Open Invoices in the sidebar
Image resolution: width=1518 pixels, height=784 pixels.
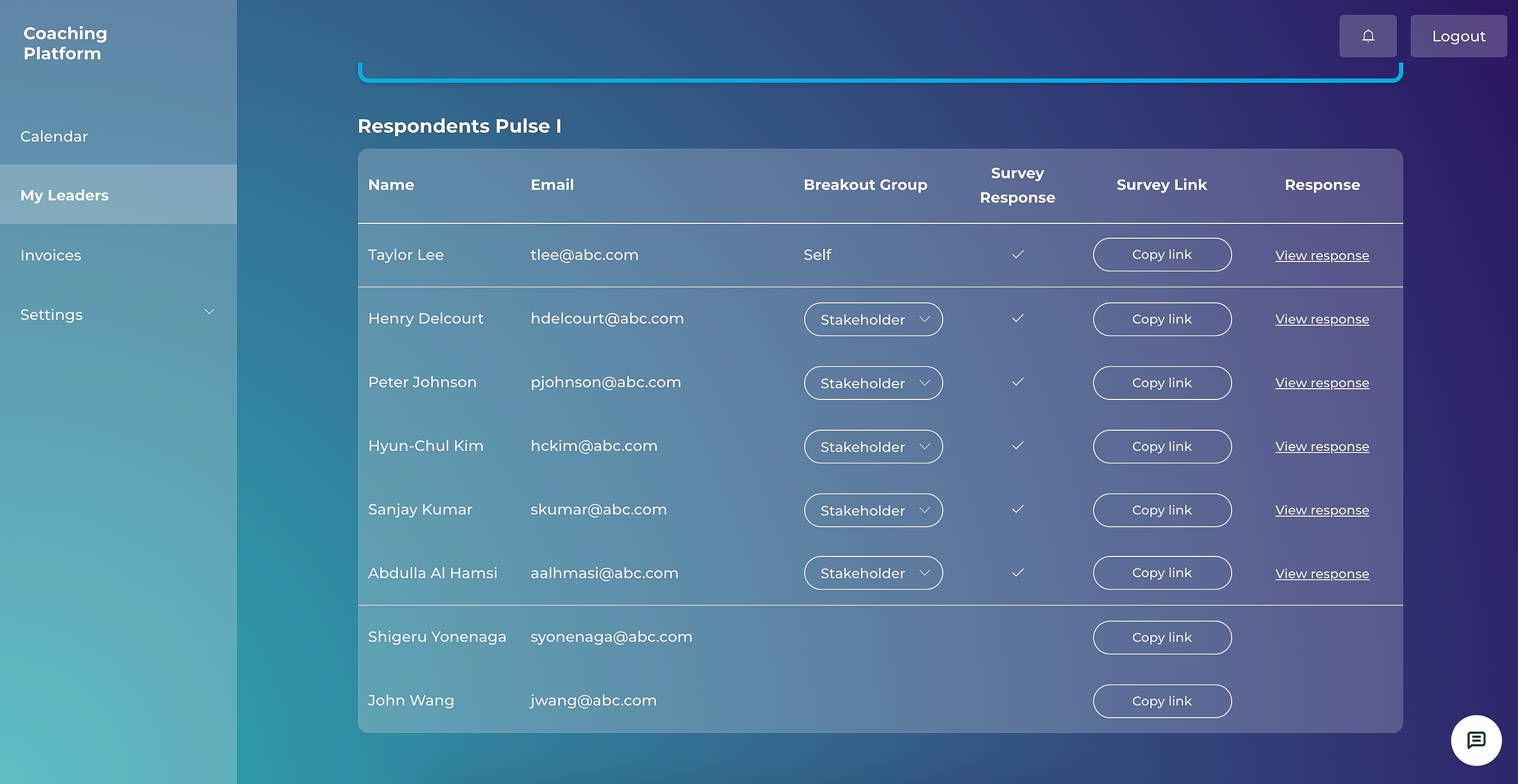[x=51, y=255]
